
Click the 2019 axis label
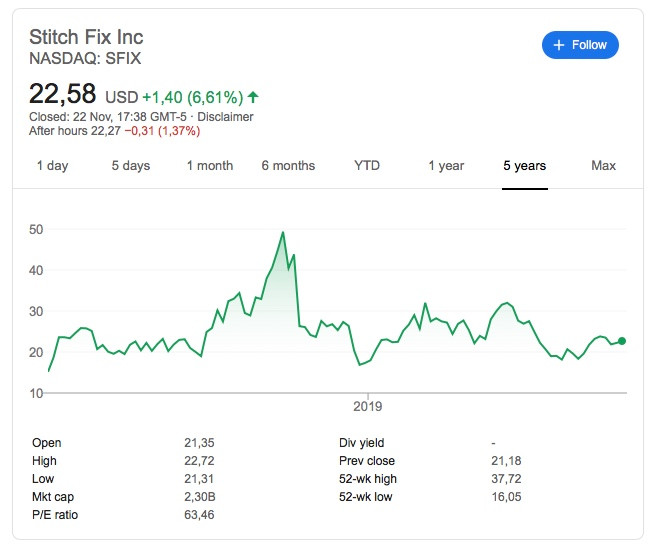367,406
